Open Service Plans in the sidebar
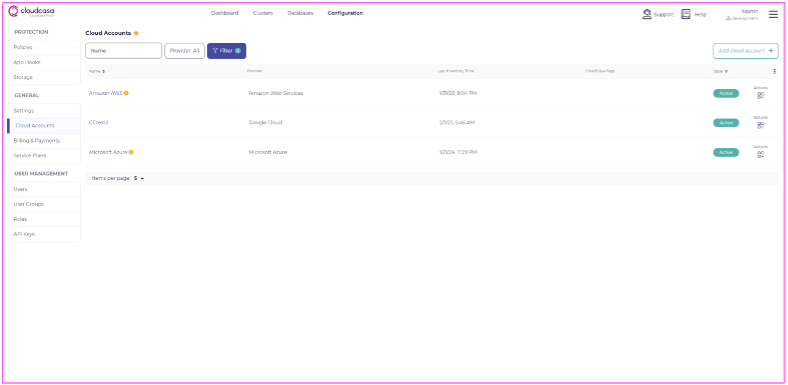This screenshot has width=788, height=385. click(44, 156)
